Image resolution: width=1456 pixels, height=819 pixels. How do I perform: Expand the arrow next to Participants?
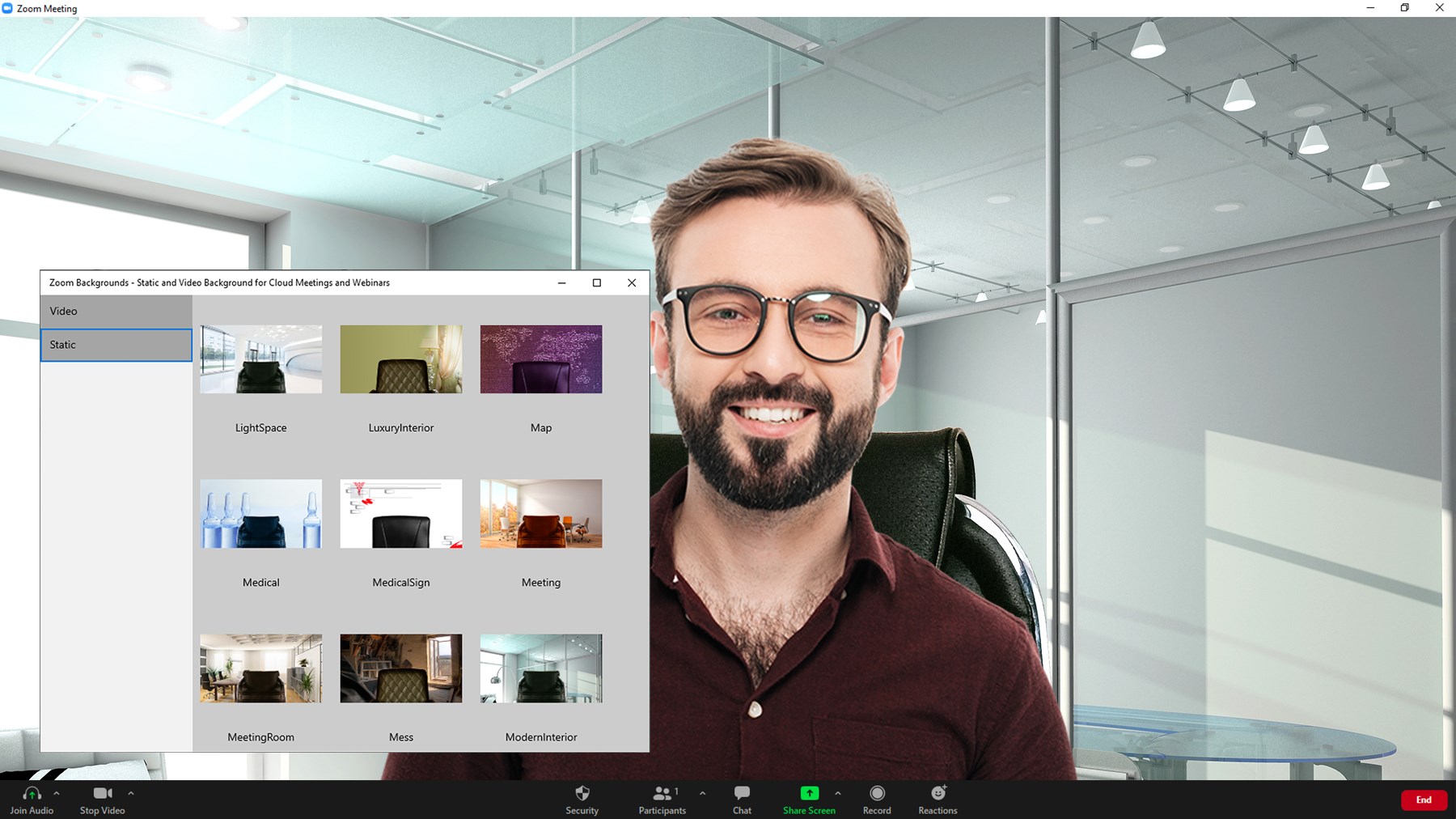coord(702,793)
